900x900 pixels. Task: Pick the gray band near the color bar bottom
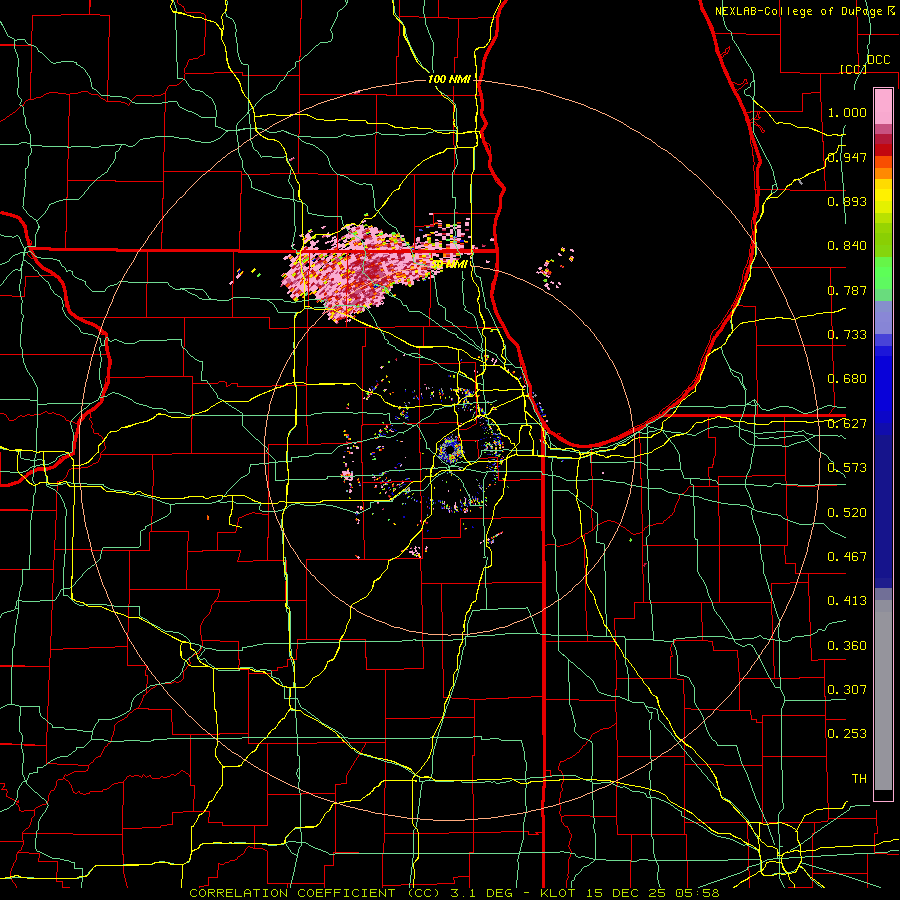pos(883,695)
